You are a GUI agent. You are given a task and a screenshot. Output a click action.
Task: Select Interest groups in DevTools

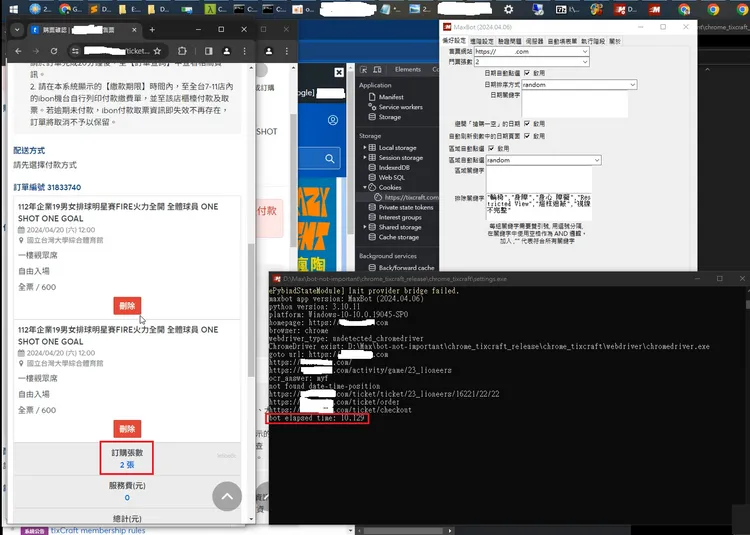(x=395, y=217)
